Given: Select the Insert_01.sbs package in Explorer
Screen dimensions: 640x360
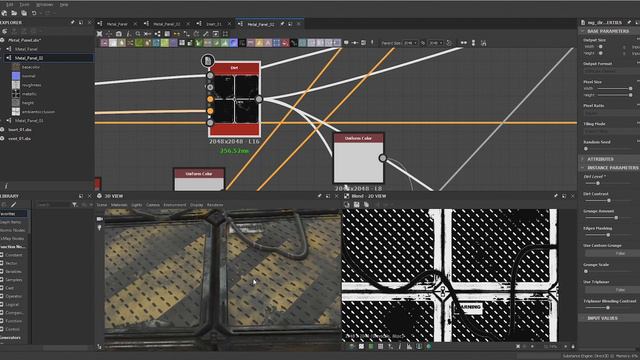Looking at the screenshot, I should pyautogui.click(x=20, y=130).
